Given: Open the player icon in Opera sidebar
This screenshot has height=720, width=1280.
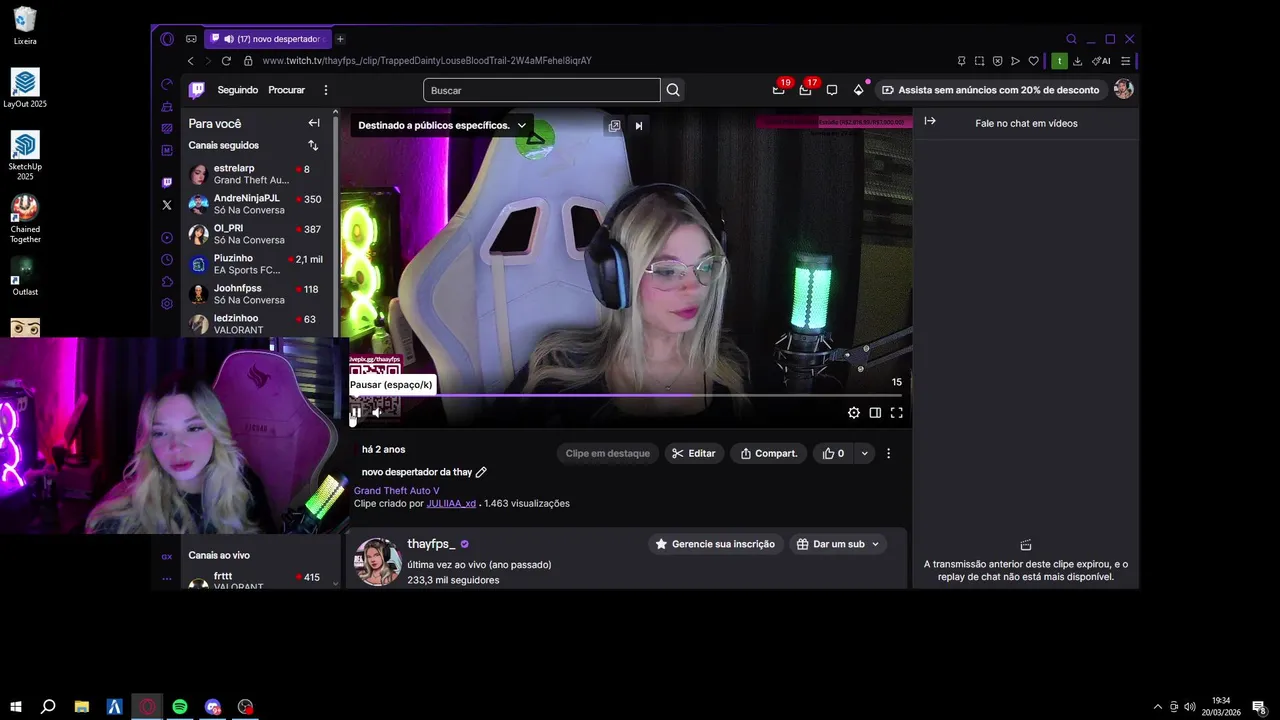Looking at the screenshot, I should pyautogui.click(x=167, y=238).
